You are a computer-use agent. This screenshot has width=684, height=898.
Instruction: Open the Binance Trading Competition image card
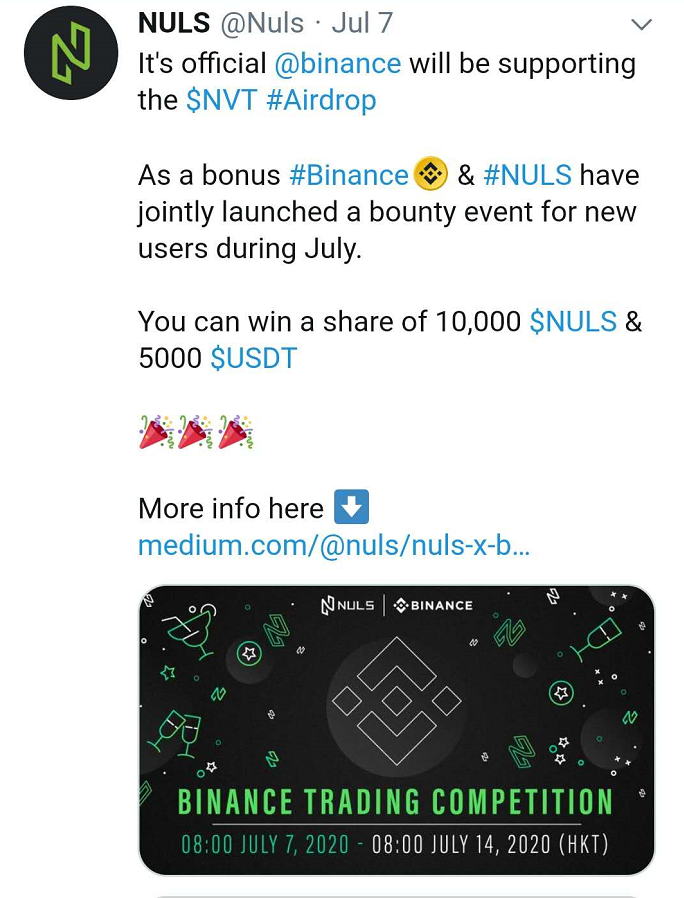396,730
